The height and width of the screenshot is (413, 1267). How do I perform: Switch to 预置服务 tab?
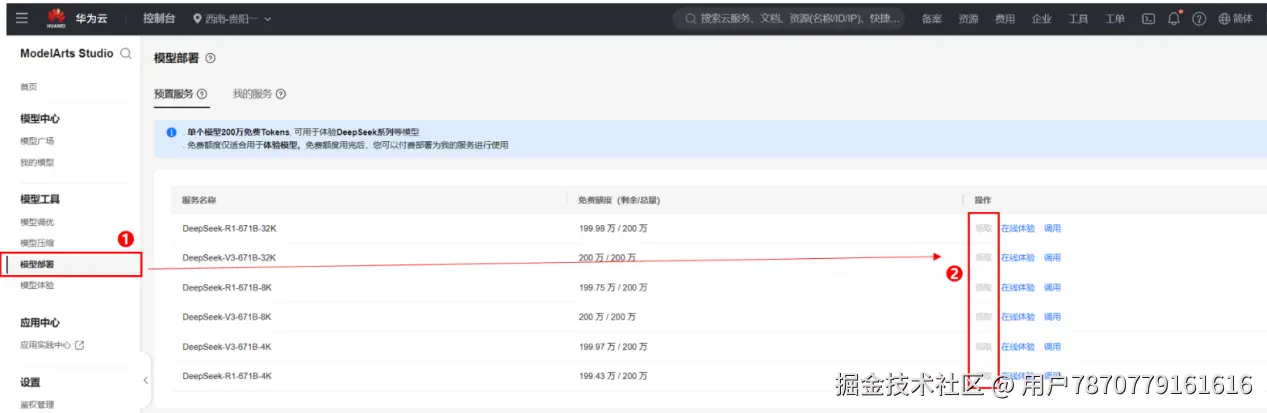(x=173, y=94)
